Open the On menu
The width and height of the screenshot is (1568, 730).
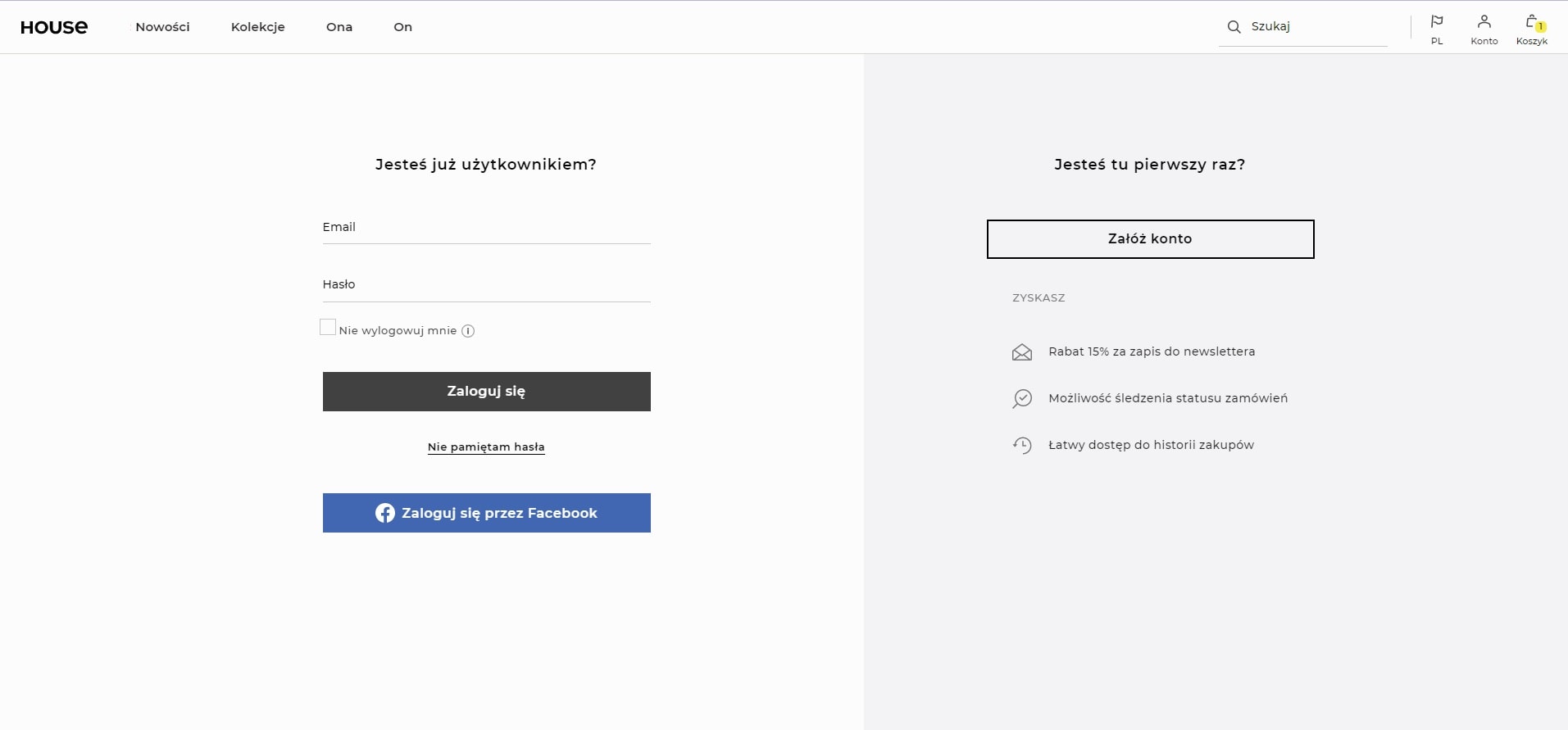[x=403, y=27]
